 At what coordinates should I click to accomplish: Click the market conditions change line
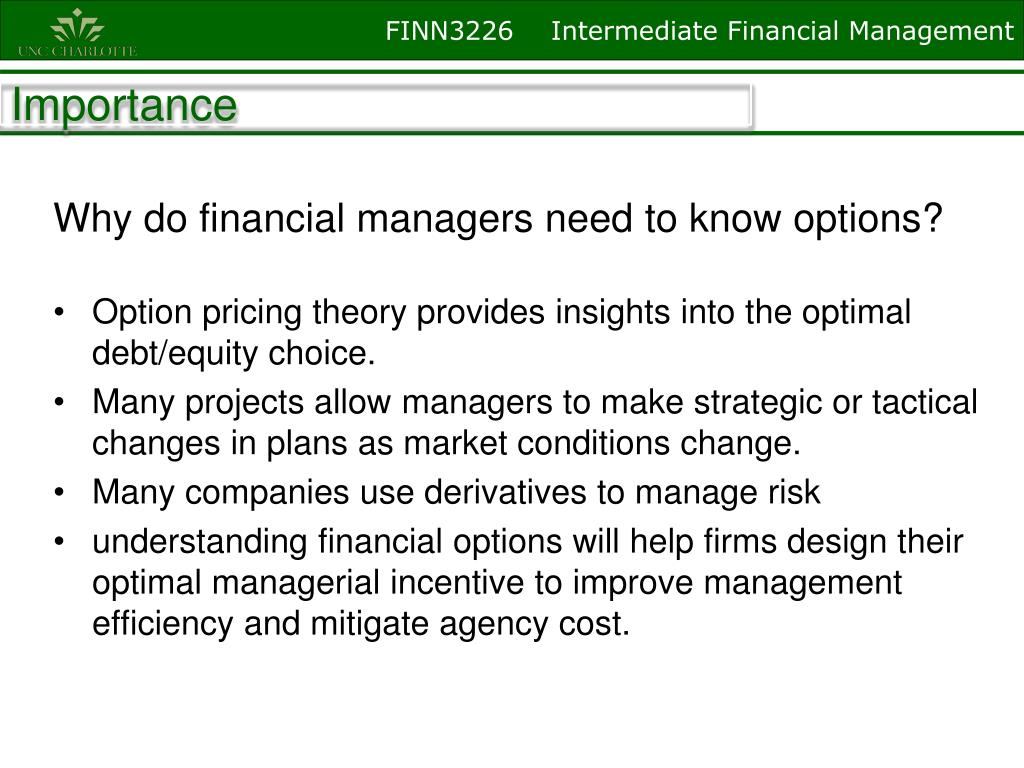point(446,443)
